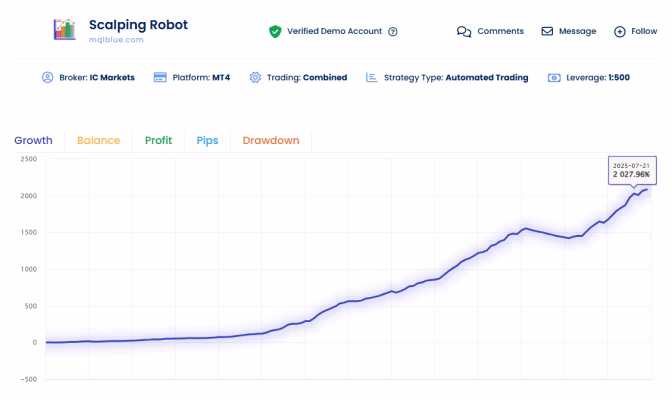Click the Message envelope icon

547,31
